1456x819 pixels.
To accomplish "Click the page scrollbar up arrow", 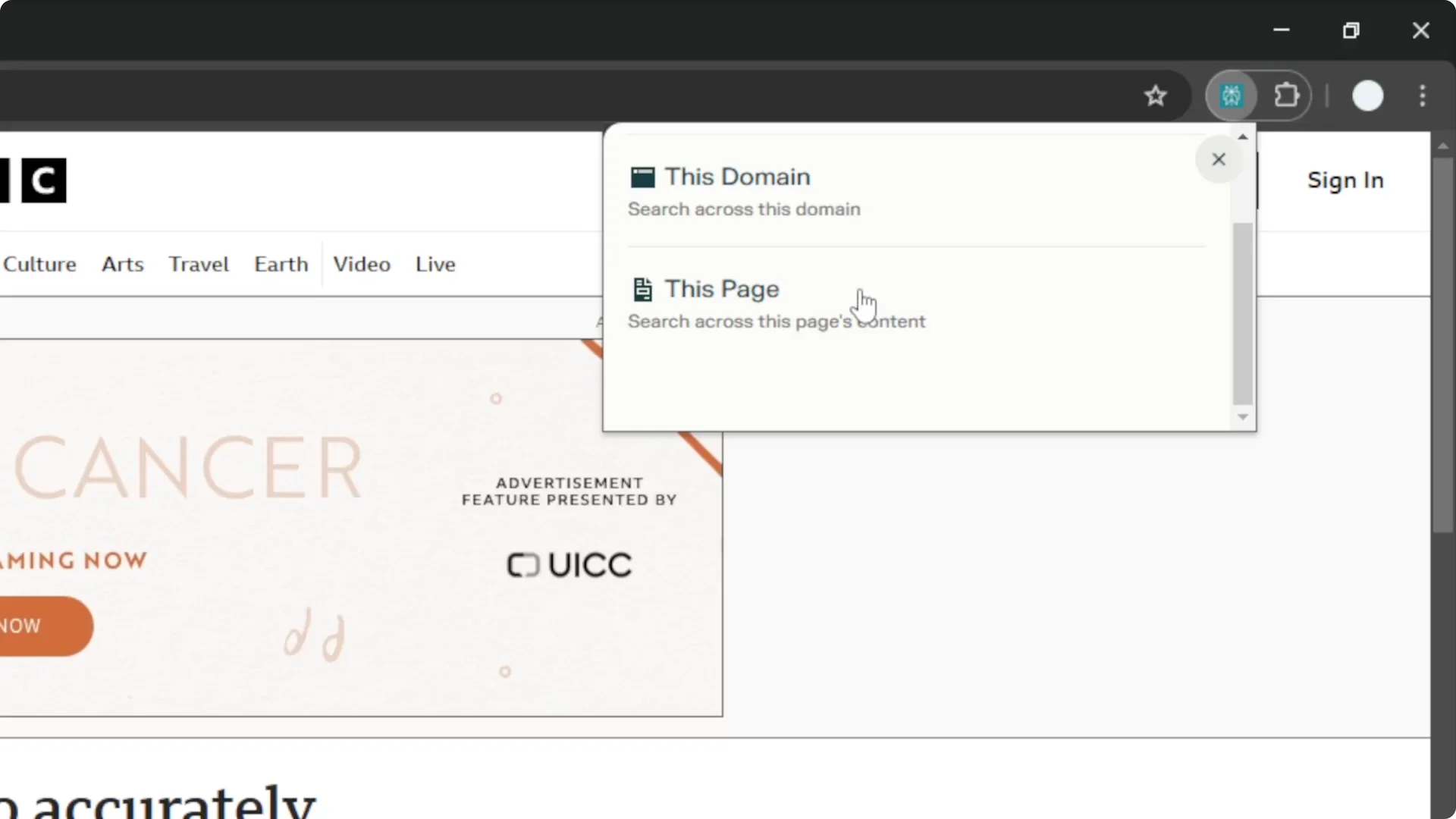I will [1444, 146].
